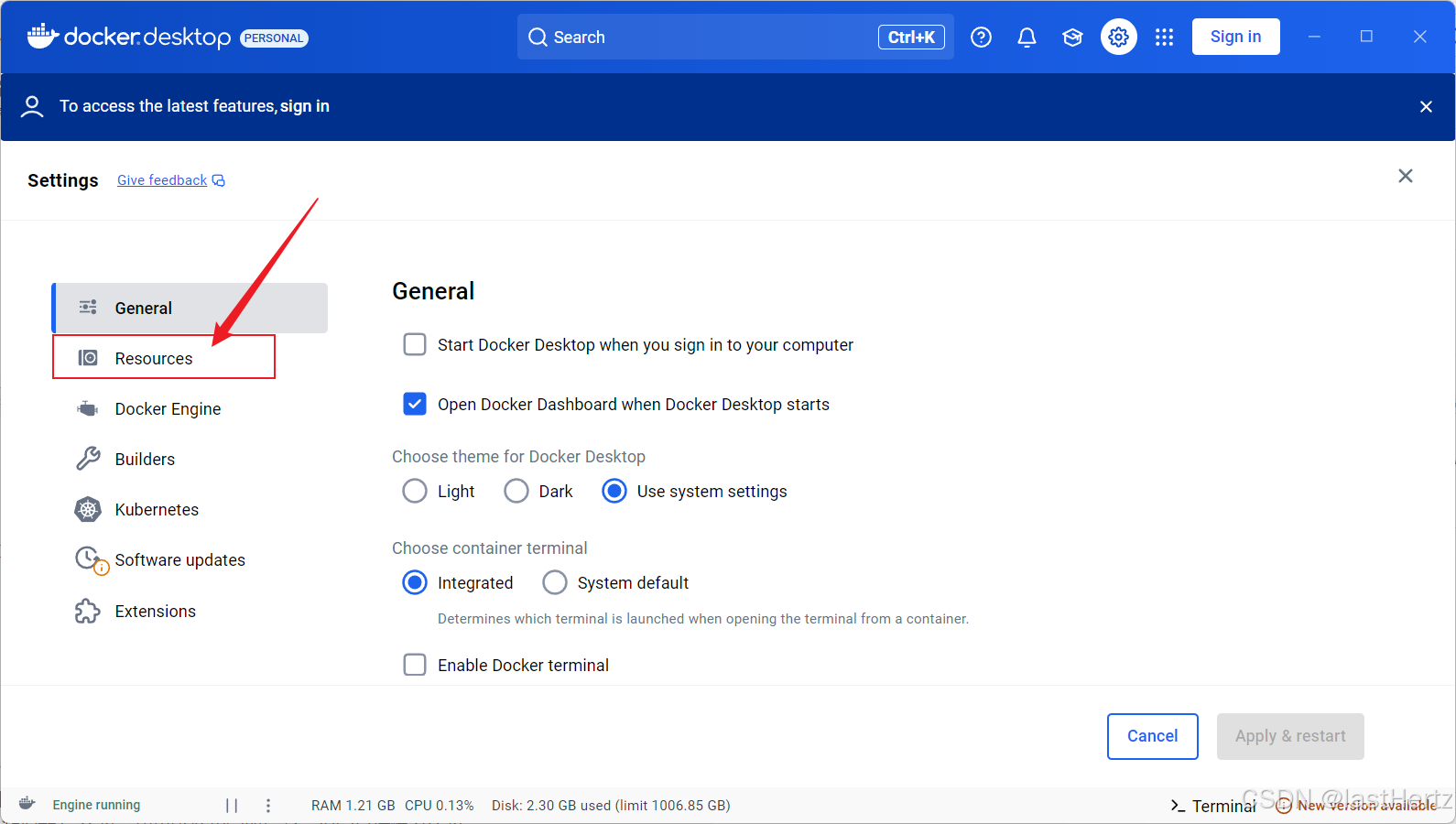This screenshot has height=824, width=1456.
Task: Click the user profile icon in banner
Action: (32, 106)
